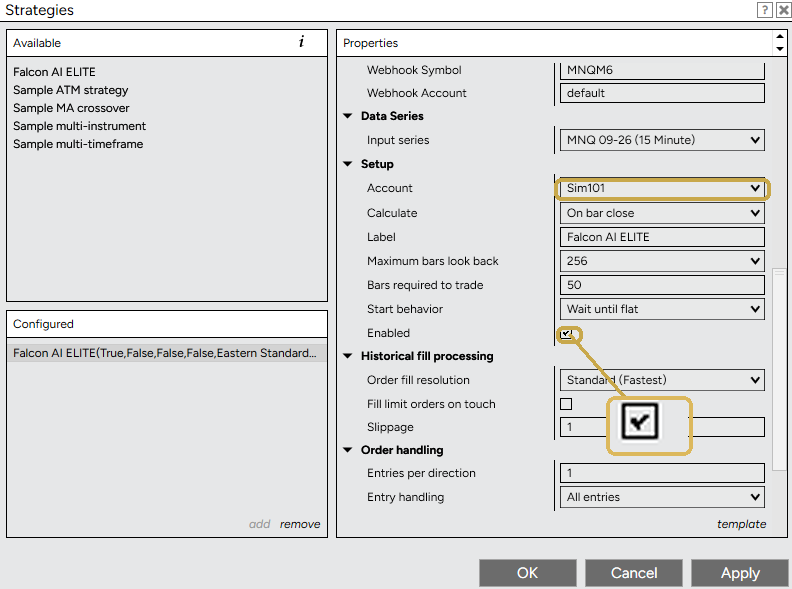Open the Input series dropdown

[662, 140]
